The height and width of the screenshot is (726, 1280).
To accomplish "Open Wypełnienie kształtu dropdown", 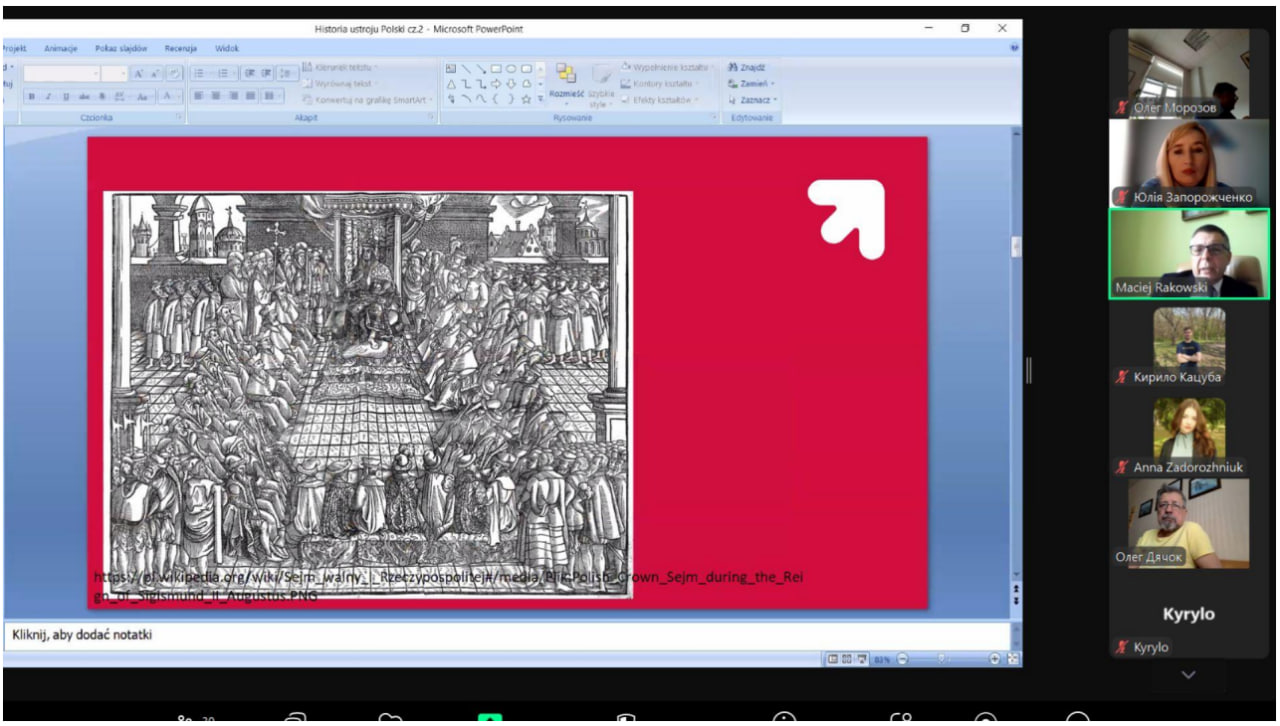I will pos(669,67).
